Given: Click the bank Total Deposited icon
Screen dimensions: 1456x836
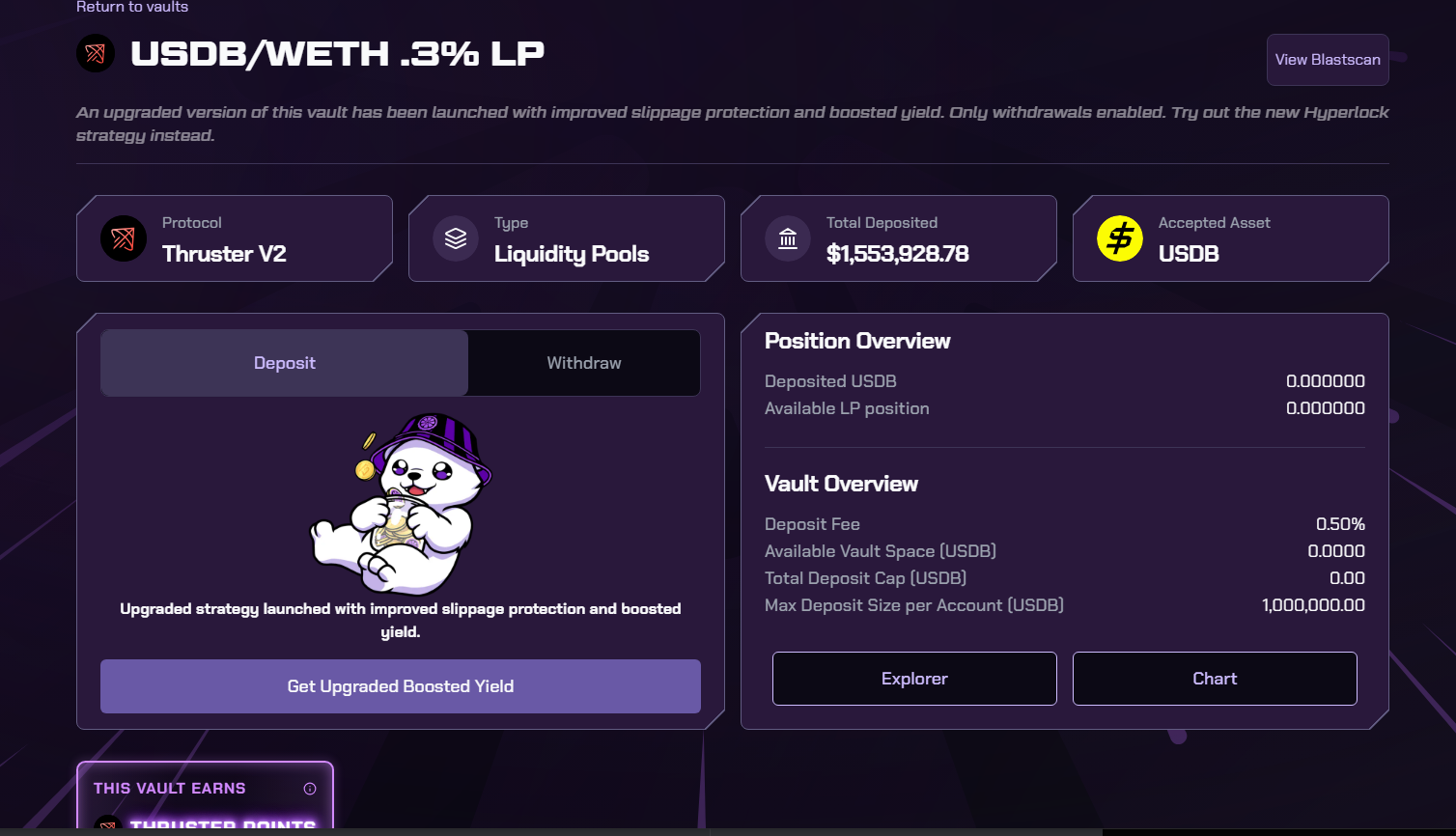Looking at the screenshot, I should pos(788,238).
